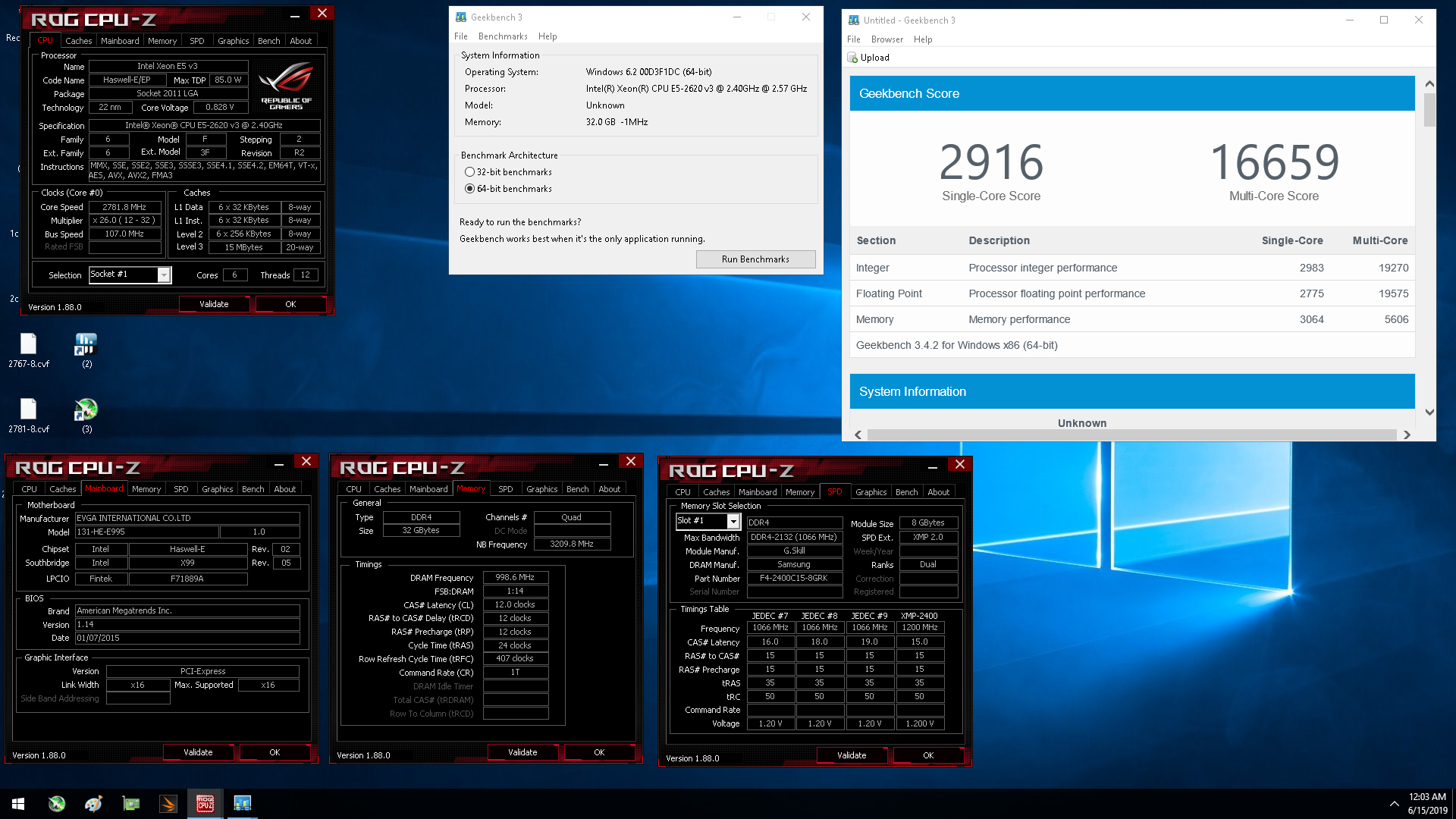
Task: Open SPD tab in the Mainboard CPU-Z window
Action: click(x=180, y=489)
